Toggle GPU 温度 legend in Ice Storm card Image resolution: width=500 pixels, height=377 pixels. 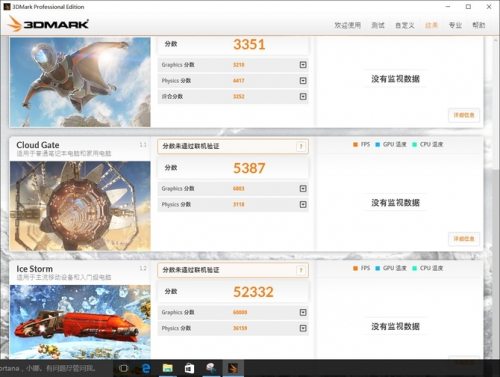391,268
